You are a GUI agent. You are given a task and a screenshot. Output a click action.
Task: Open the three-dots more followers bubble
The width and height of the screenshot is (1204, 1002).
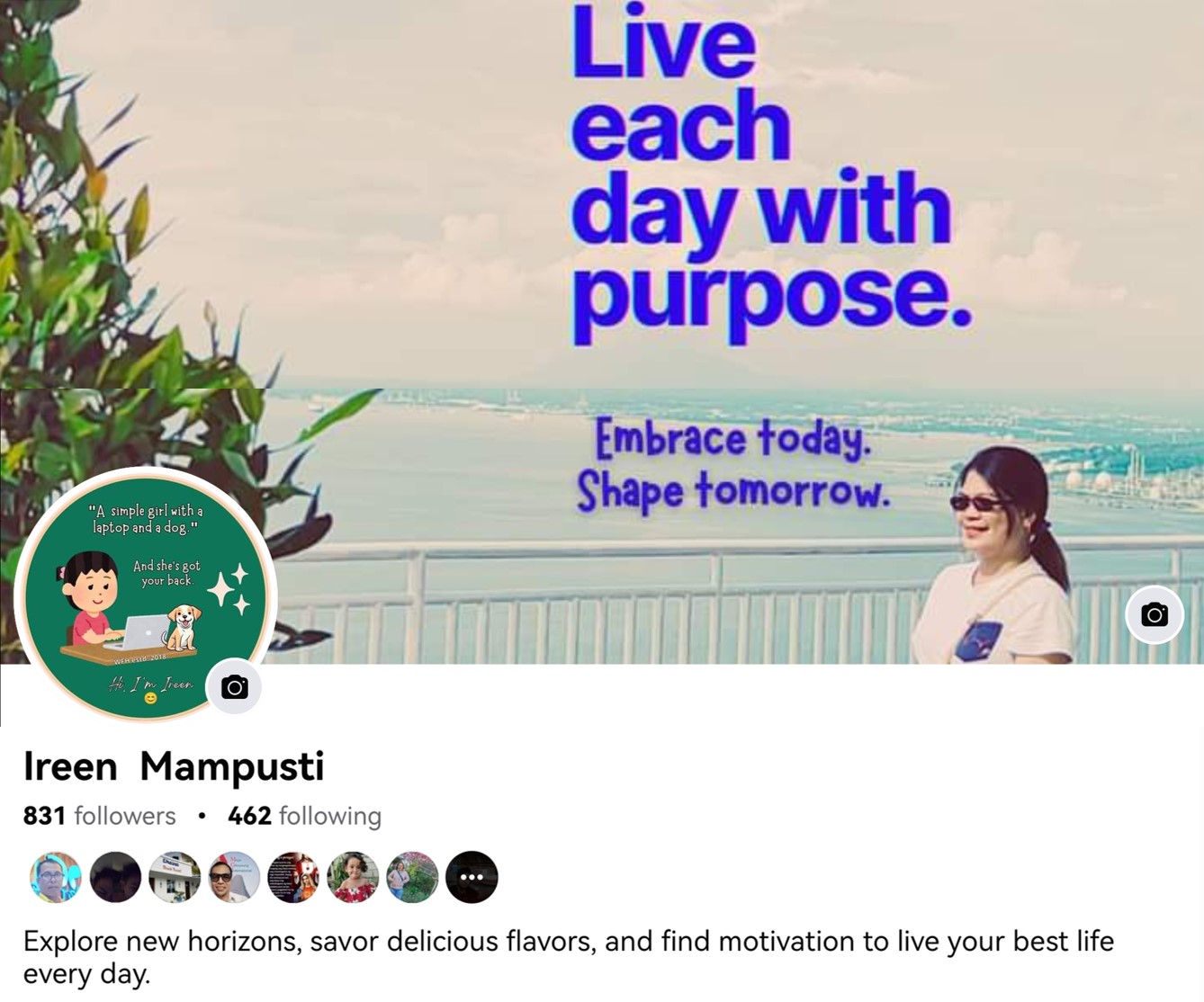point(472,877)
